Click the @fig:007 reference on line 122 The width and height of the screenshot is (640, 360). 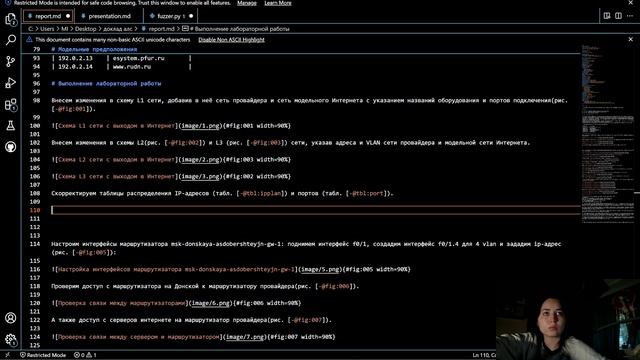pos(307,320)
